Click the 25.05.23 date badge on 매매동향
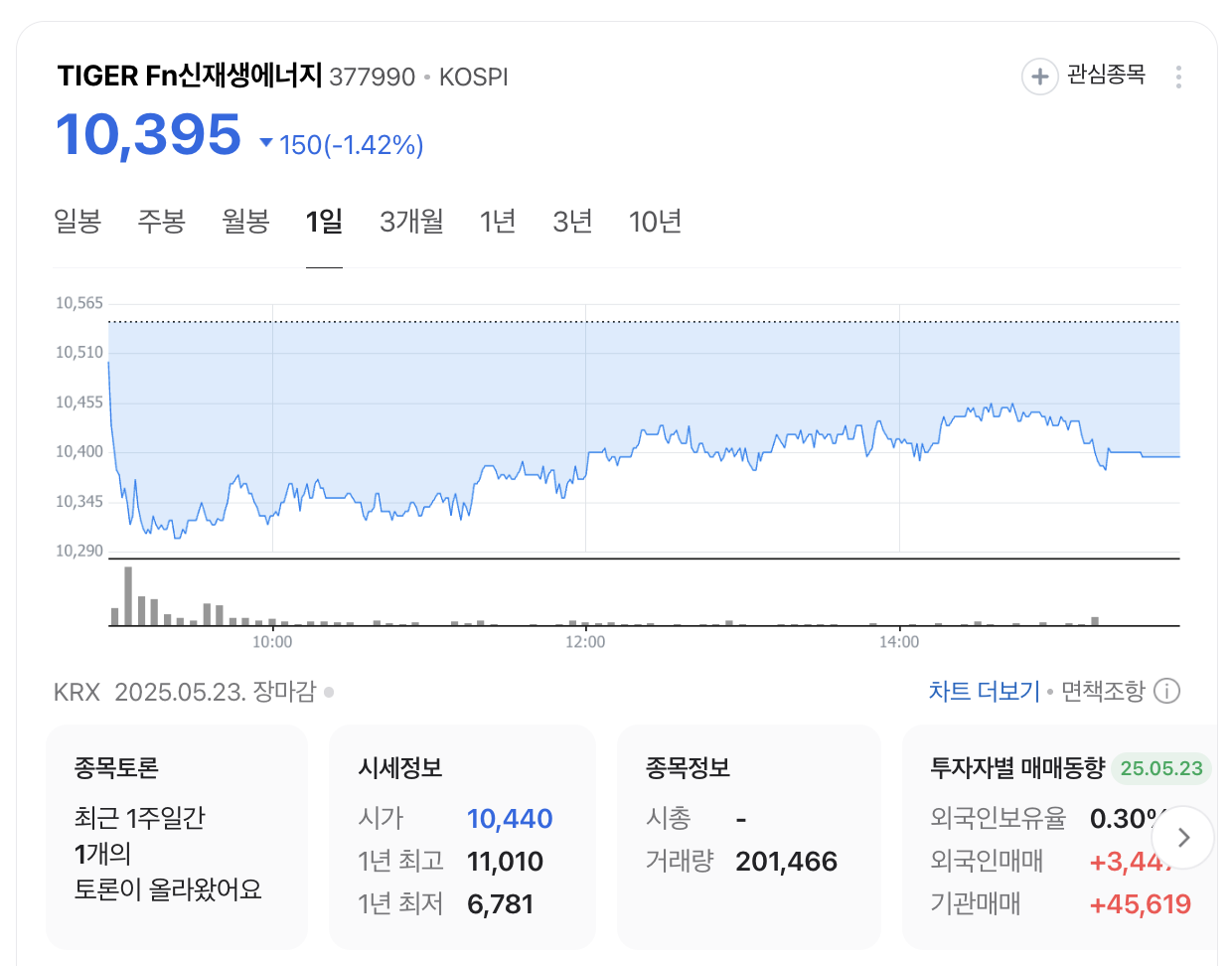The width and height of the screenshot is (1232, 966). point(1161,768)
